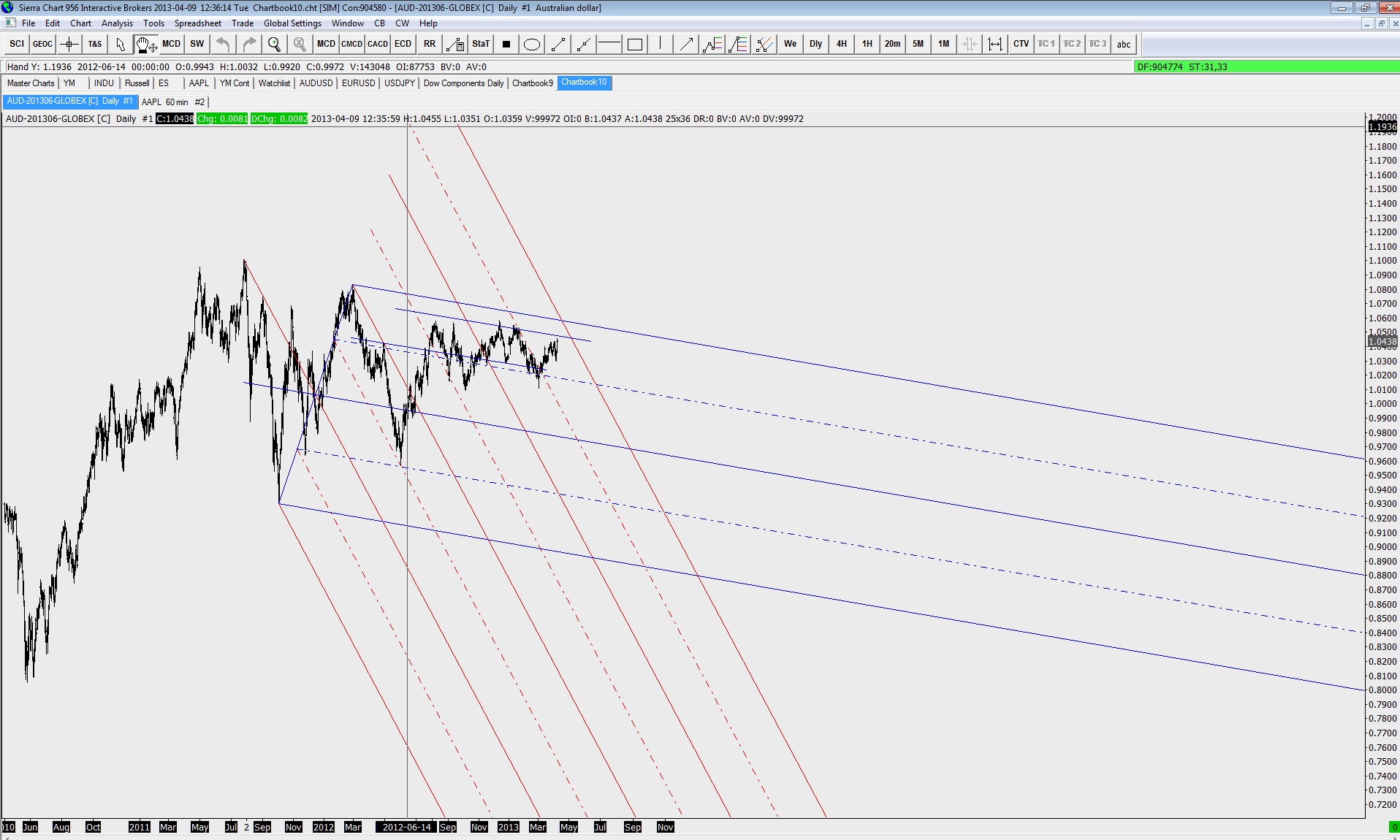This screenshot has width=1400, height=840.
Task: Click the SW toolbar button
Action: [x=197, y=44]
